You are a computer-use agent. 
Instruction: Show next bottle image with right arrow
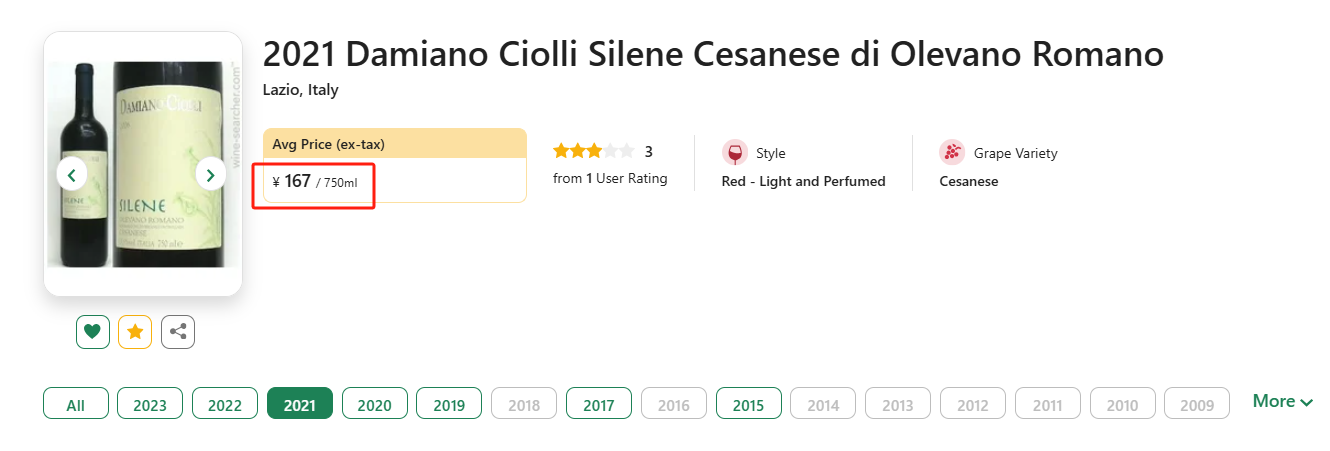pos(210,175)
